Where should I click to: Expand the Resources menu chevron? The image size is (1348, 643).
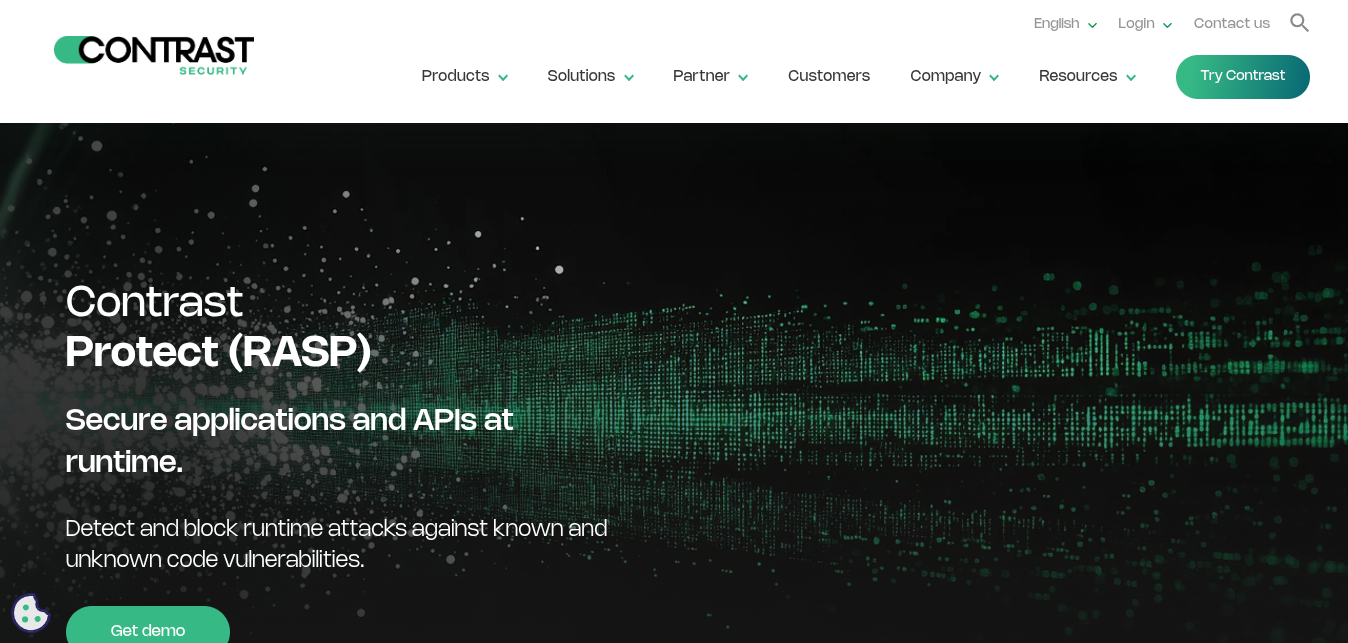(1131, 77)
